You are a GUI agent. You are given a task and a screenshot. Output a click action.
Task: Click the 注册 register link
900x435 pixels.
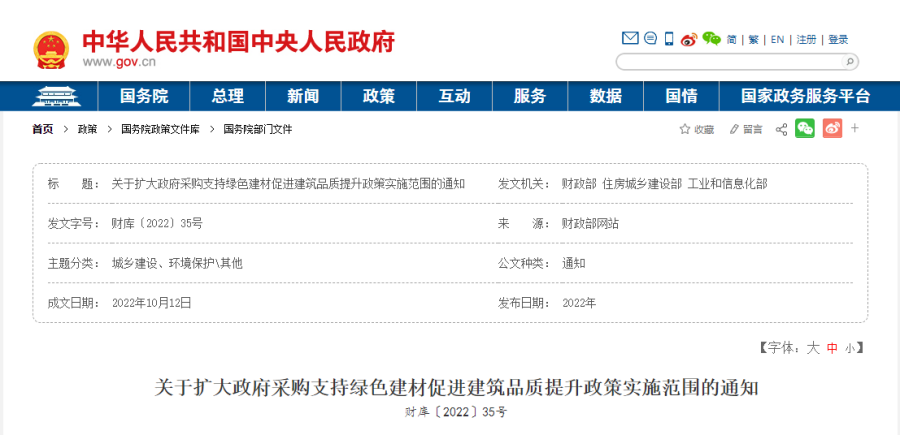[806, 40]
